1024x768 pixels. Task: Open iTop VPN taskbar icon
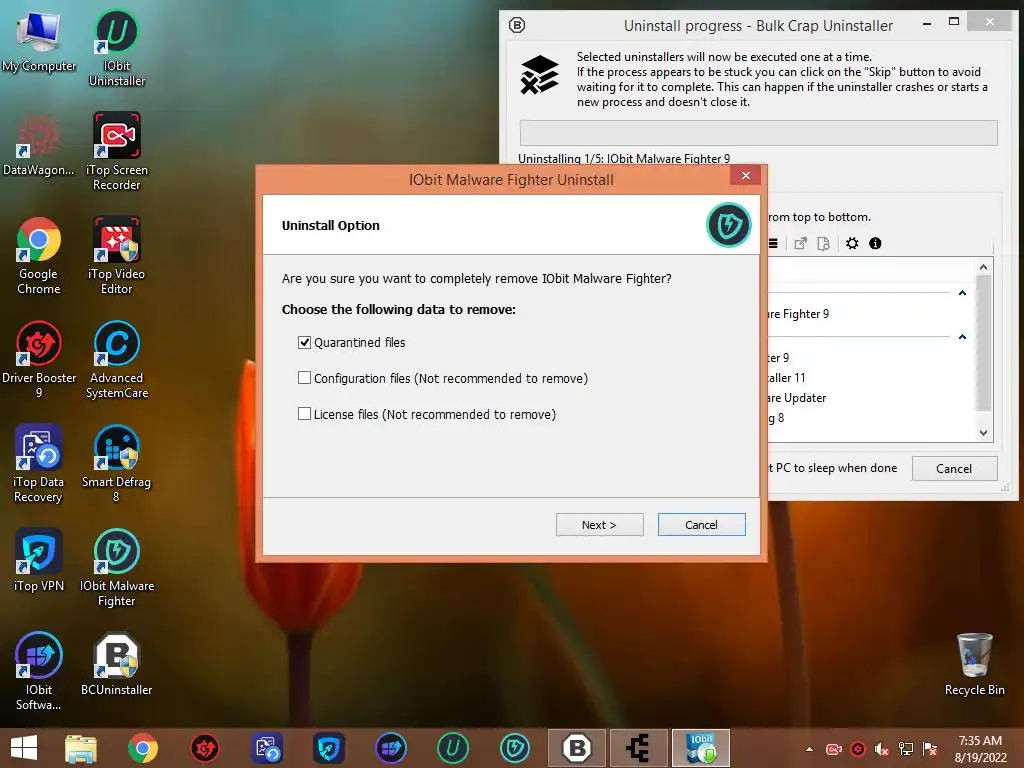pos(328,748)
